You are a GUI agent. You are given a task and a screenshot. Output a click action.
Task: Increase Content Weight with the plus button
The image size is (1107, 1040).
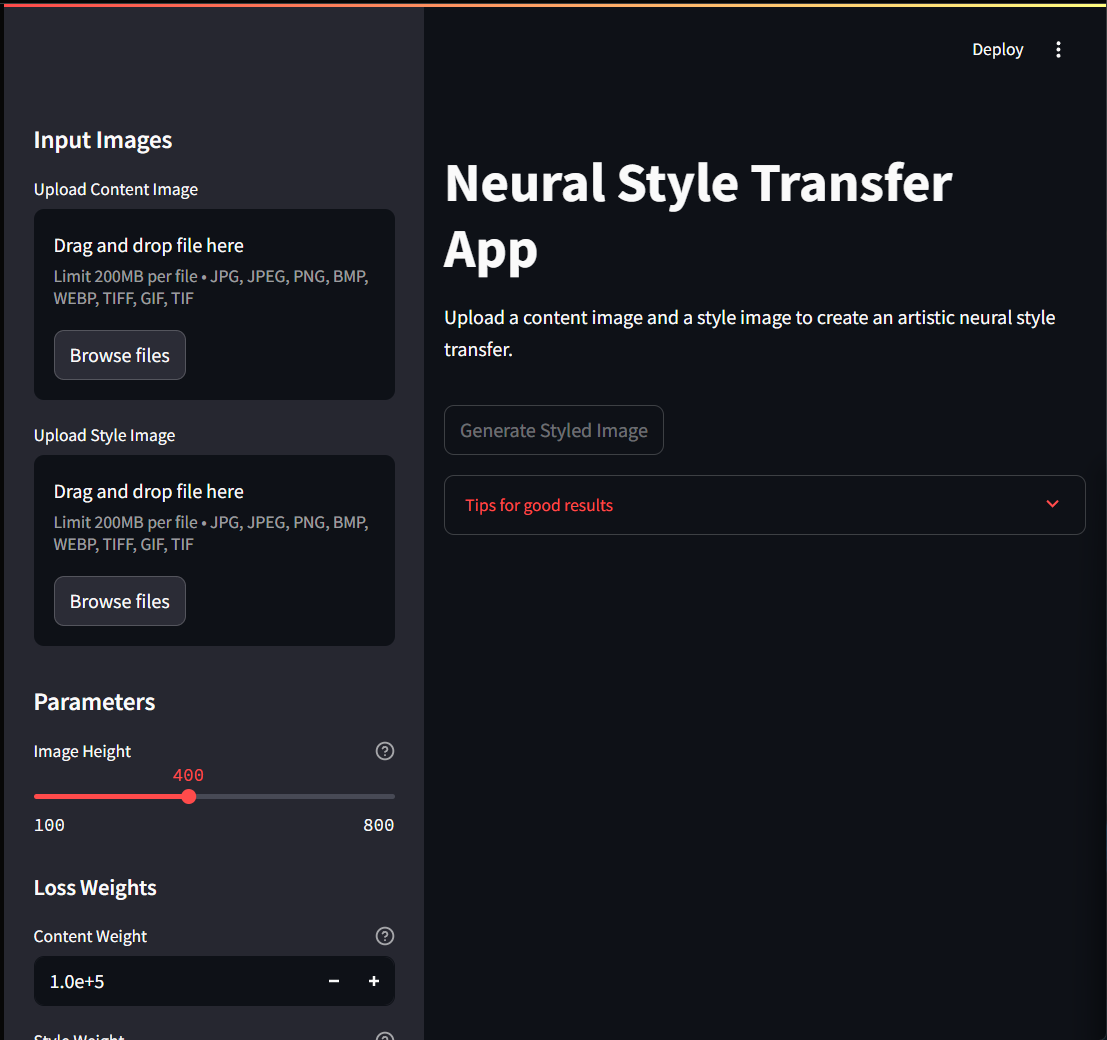coord(374,982)
